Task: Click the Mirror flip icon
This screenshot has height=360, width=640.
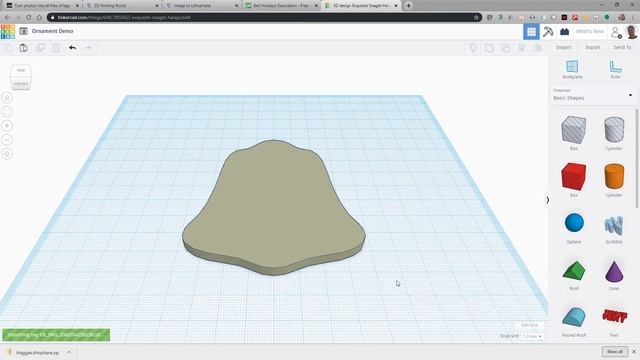Action: (x=538, y=48)
